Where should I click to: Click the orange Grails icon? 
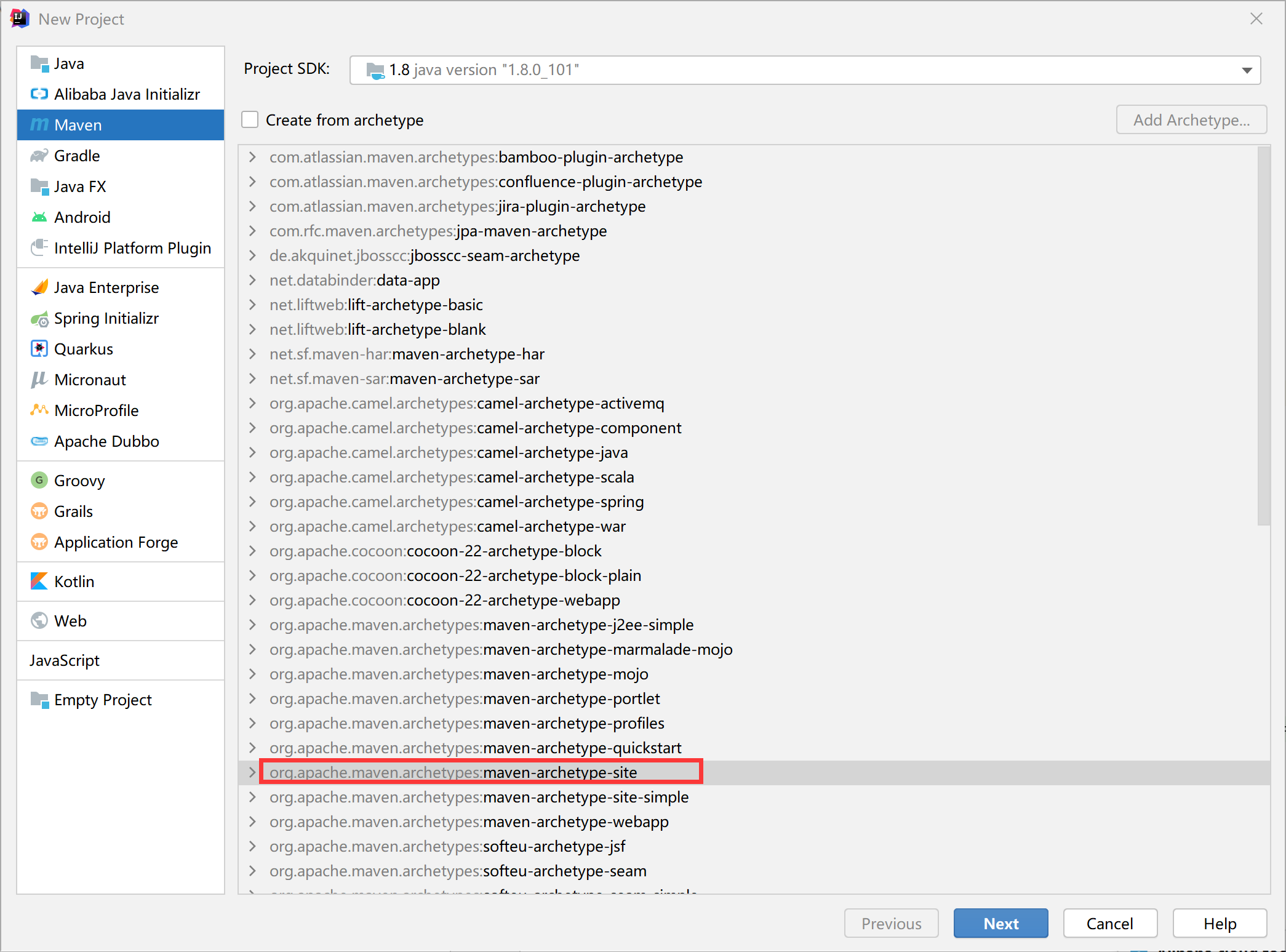click(39, 511)
